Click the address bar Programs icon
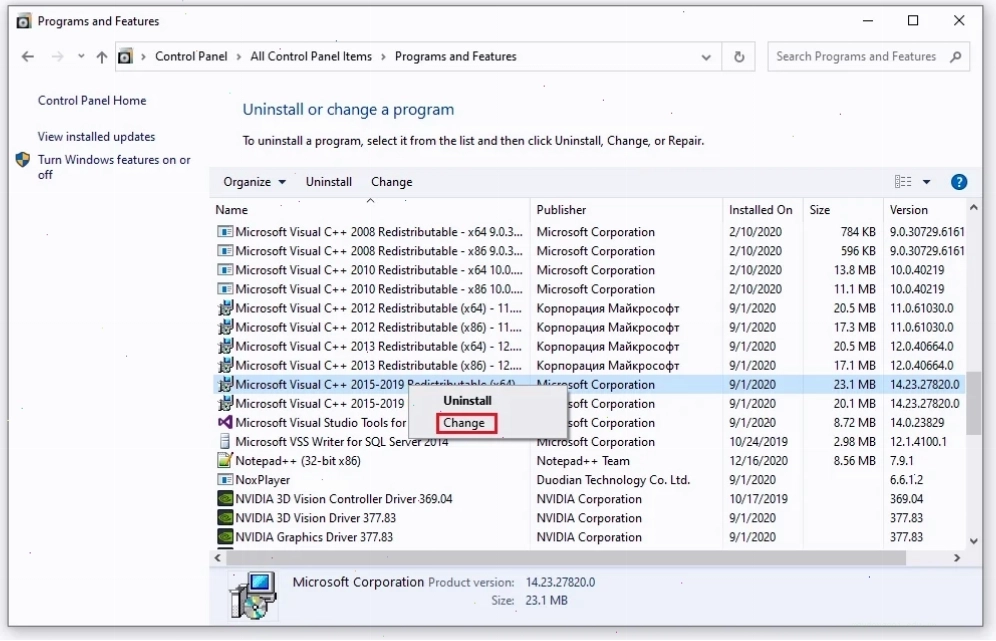Image resolution: width=996 pixels, height=641 pixels. coord(126,57)
